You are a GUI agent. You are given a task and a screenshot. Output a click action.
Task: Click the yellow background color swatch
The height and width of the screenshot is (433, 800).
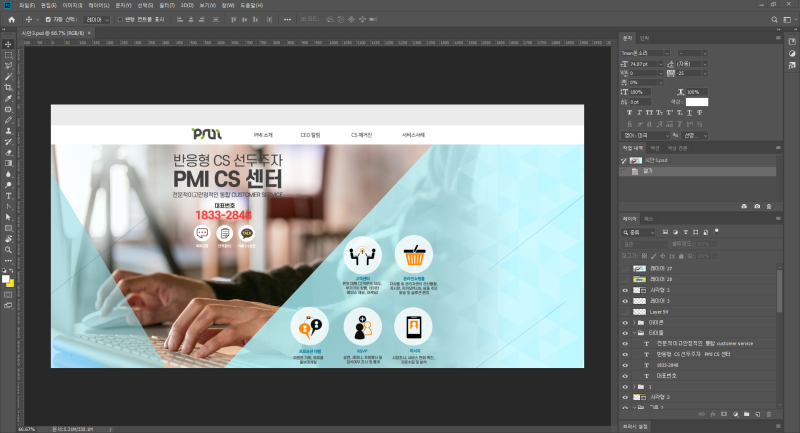(11, 284)
